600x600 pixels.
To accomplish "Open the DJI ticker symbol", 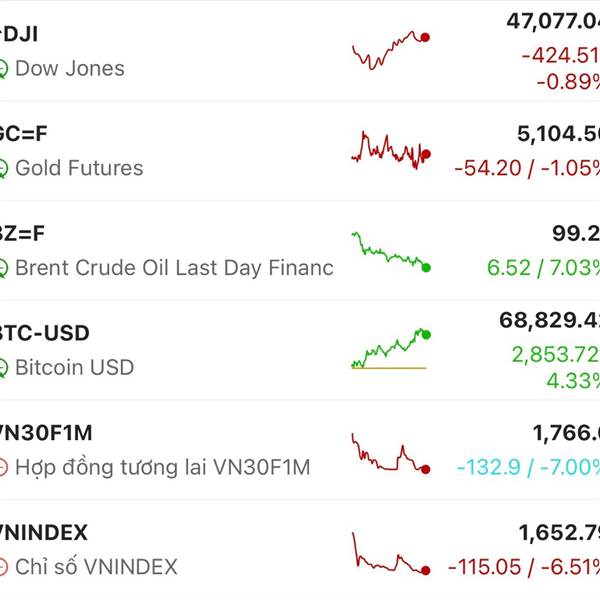I will coord(20,35).
